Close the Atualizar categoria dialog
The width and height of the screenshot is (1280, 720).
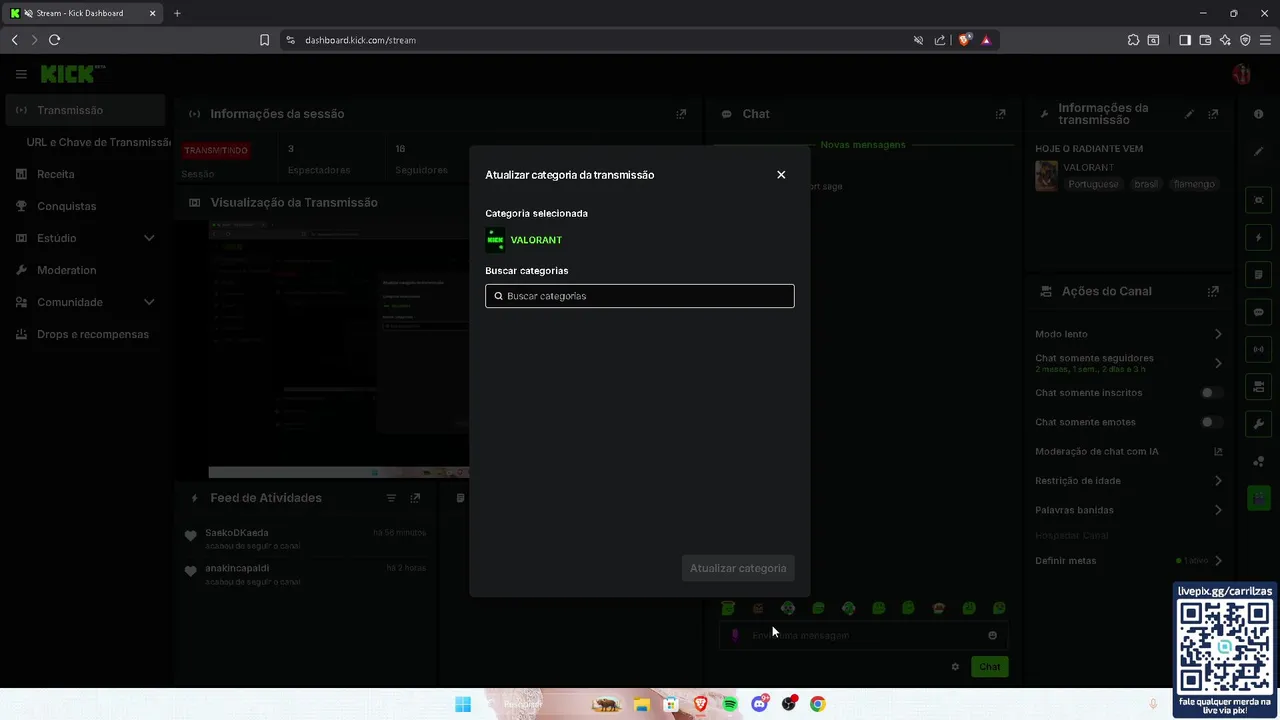tap(781, 175)
